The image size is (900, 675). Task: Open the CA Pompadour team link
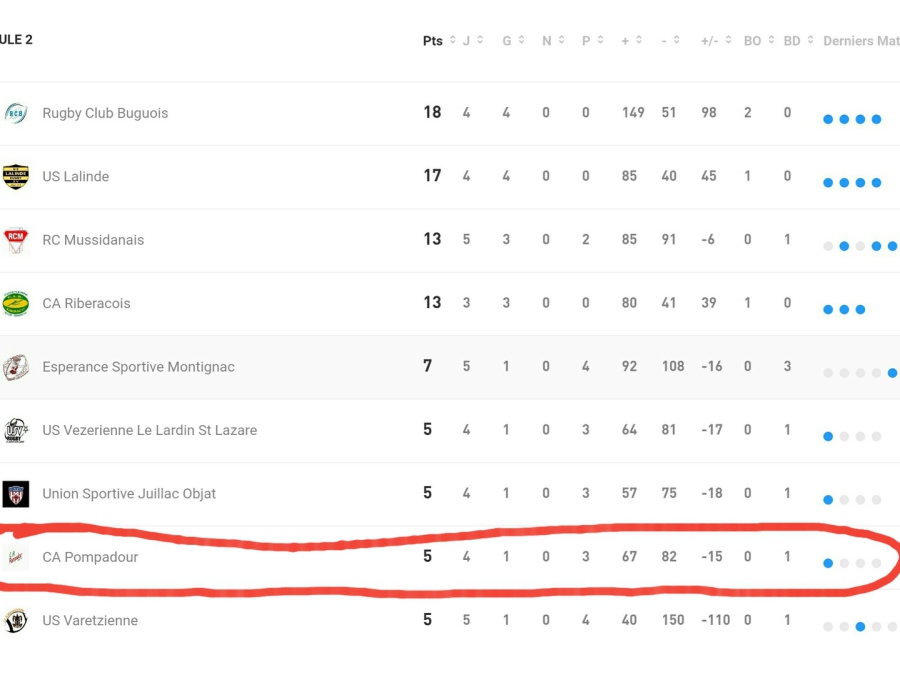tap(90, 557)
